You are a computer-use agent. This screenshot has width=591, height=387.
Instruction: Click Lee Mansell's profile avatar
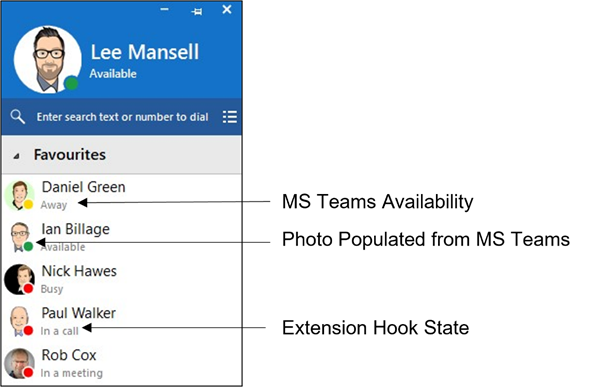[x=47, y=60]
